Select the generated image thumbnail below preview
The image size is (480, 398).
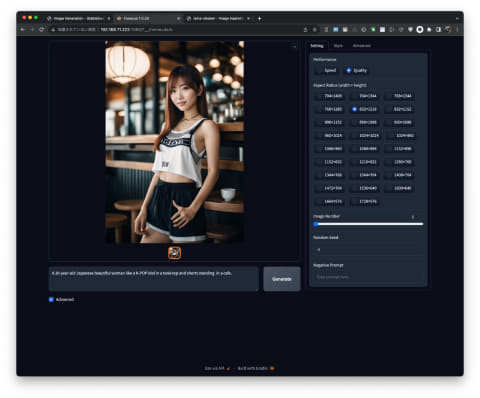(x=175, y=253)
